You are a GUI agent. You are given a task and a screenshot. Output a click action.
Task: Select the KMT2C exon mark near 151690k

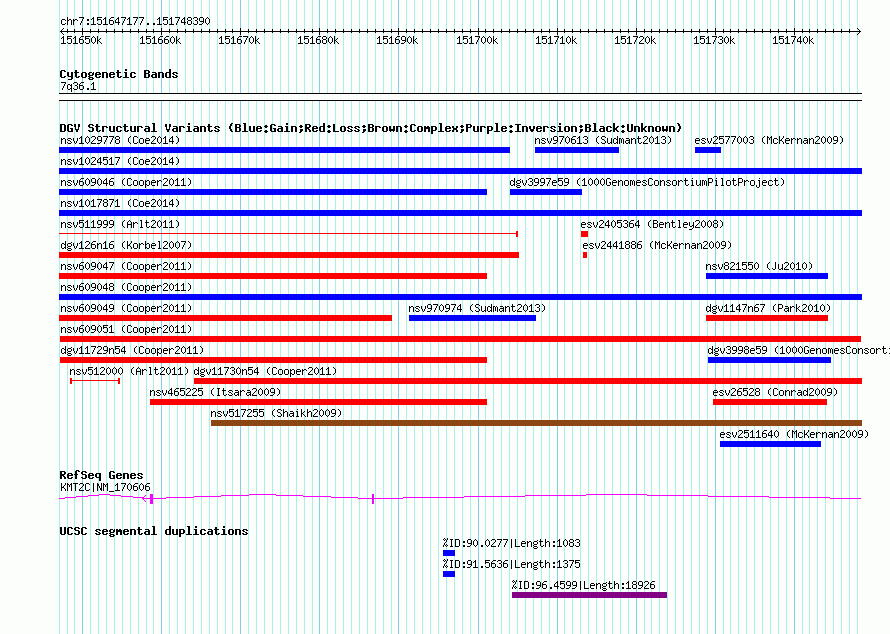coord(373,499)
